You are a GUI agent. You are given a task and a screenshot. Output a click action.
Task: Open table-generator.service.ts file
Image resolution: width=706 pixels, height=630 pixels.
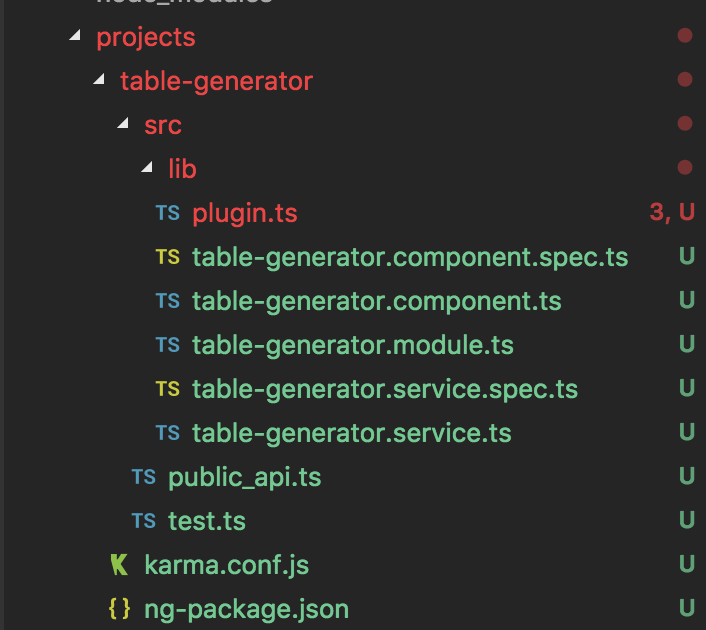351,433
